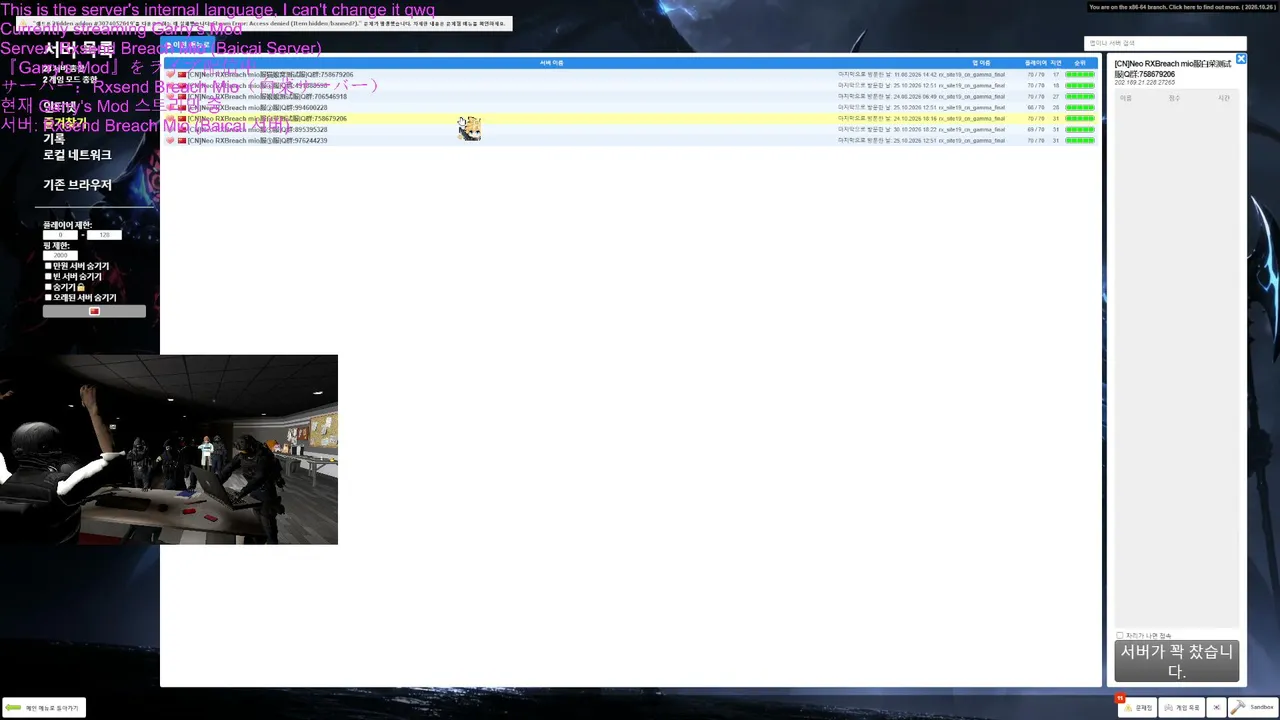The image size is (1280, 720).
Task: Open the problems button with warning icon
Action: (x=1137, y=707)
